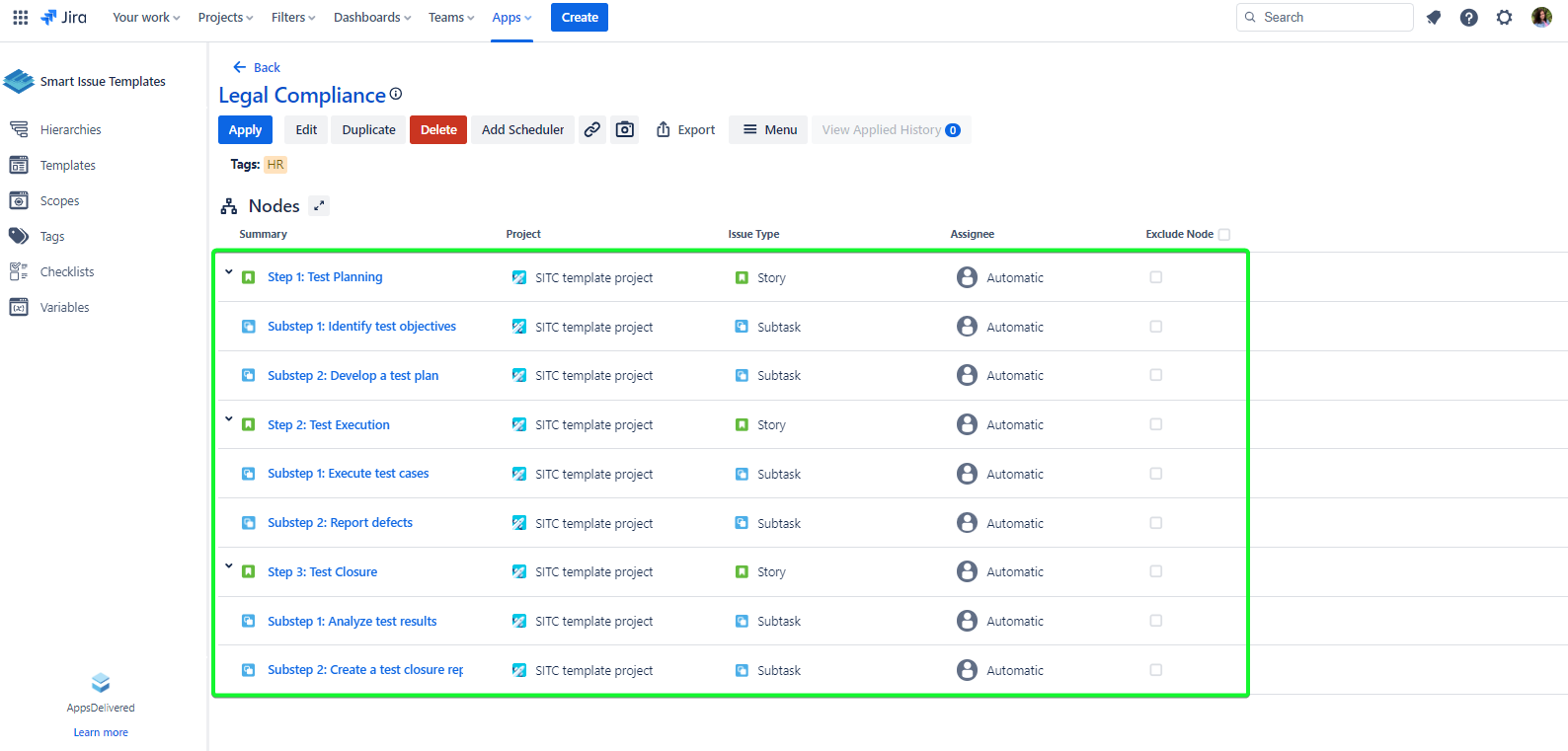This screenshot has width=1568, height=751.
Task: Click the red Delete button
Action: point(438,129)
